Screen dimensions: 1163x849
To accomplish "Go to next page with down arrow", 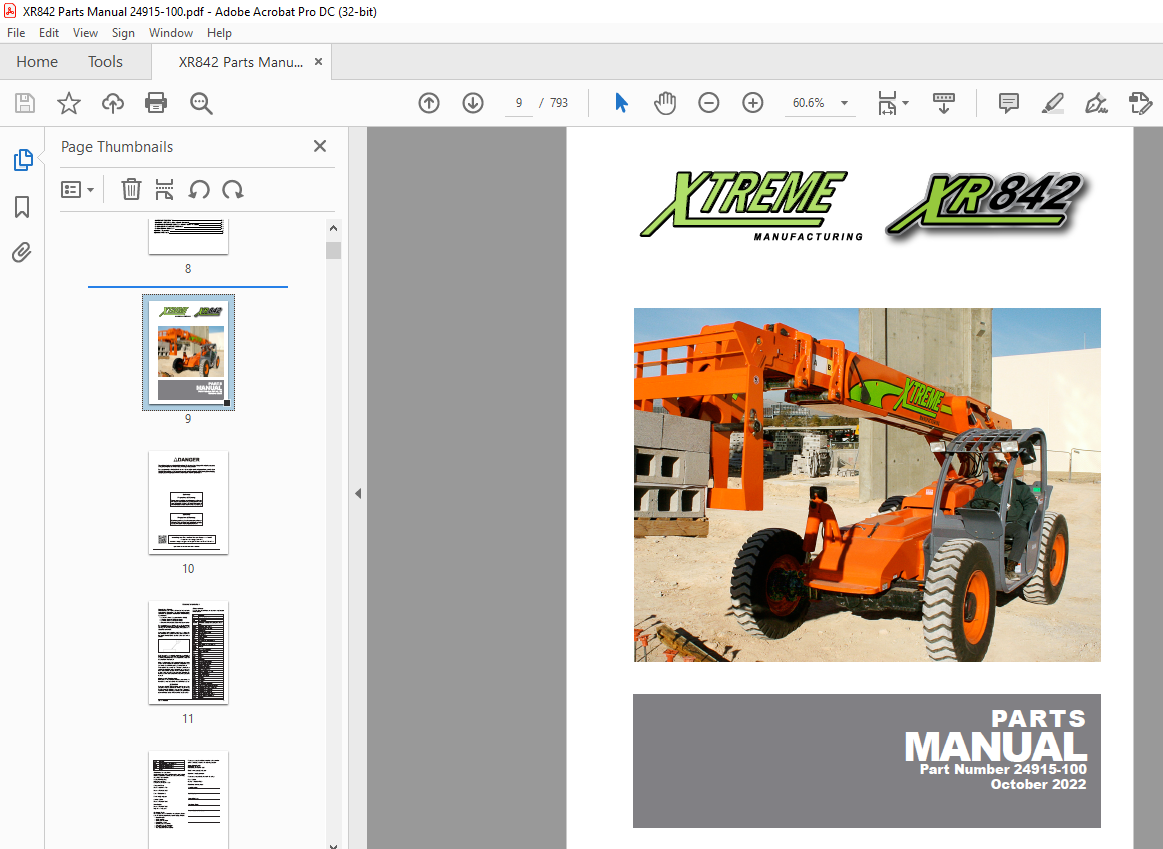I will pyautogui.click(x=472, y=103).
